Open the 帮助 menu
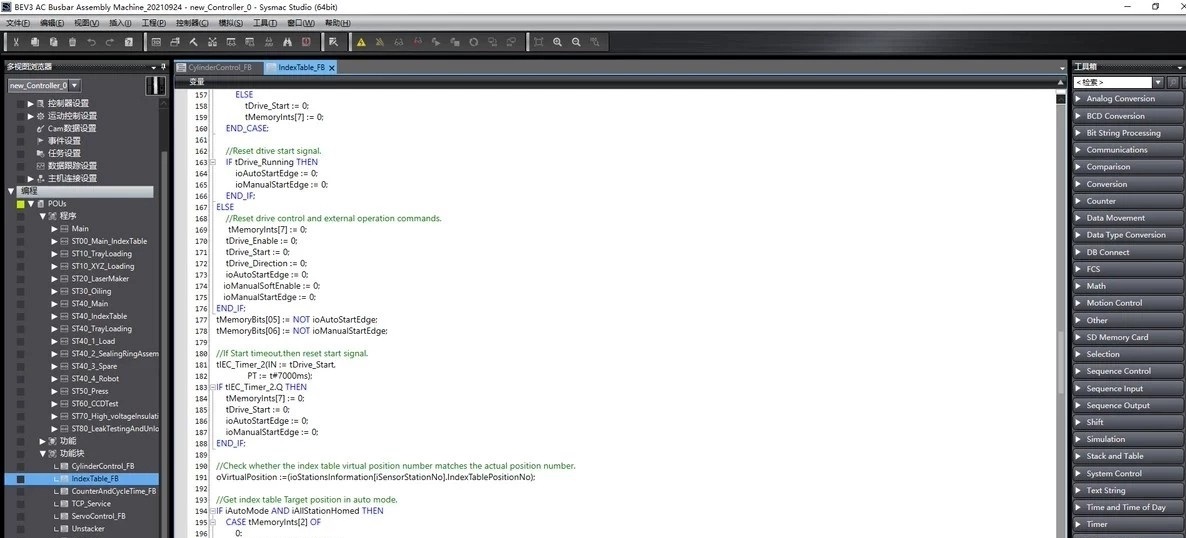The width and height of the screenshot is (1186, 538). pos(337,23)
